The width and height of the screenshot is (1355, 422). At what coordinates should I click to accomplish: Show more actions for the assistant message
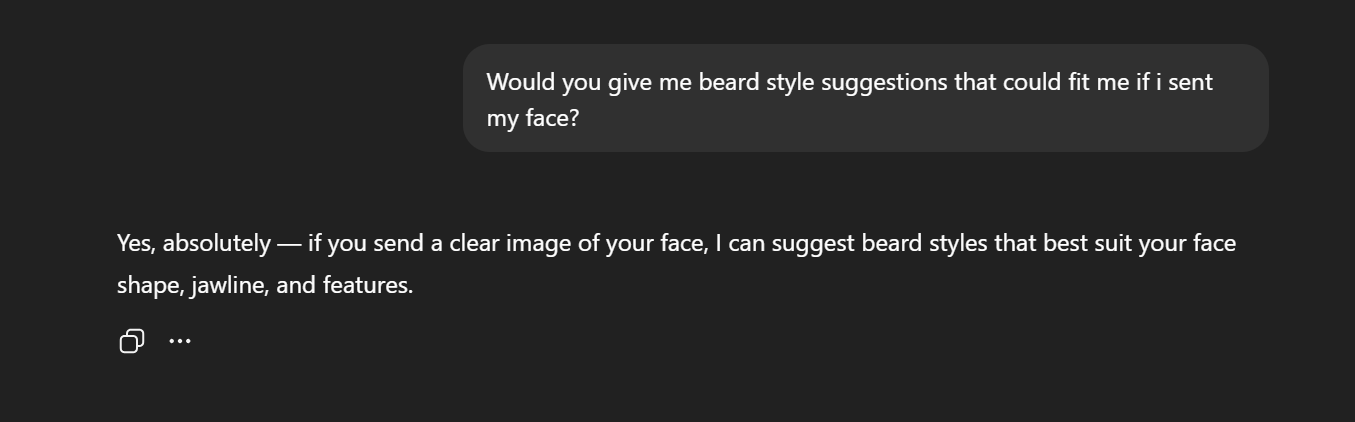click(x=180, y=341)
